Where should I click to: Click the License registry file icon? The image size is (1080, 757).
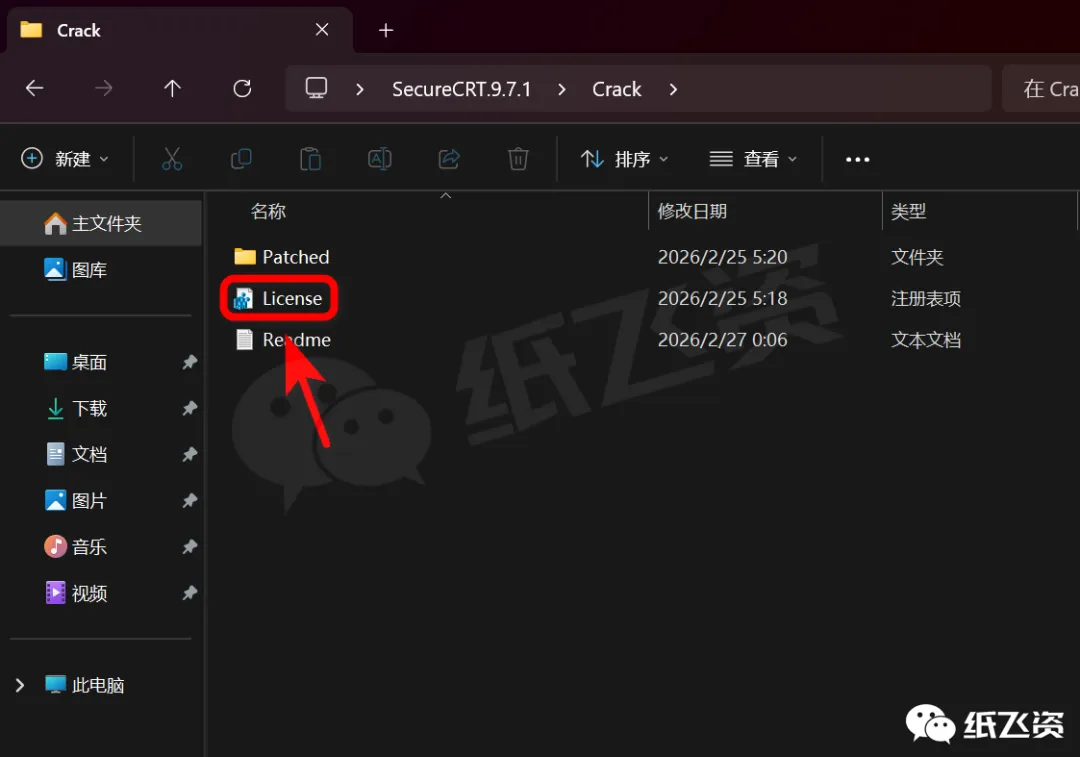click(243, 298)
